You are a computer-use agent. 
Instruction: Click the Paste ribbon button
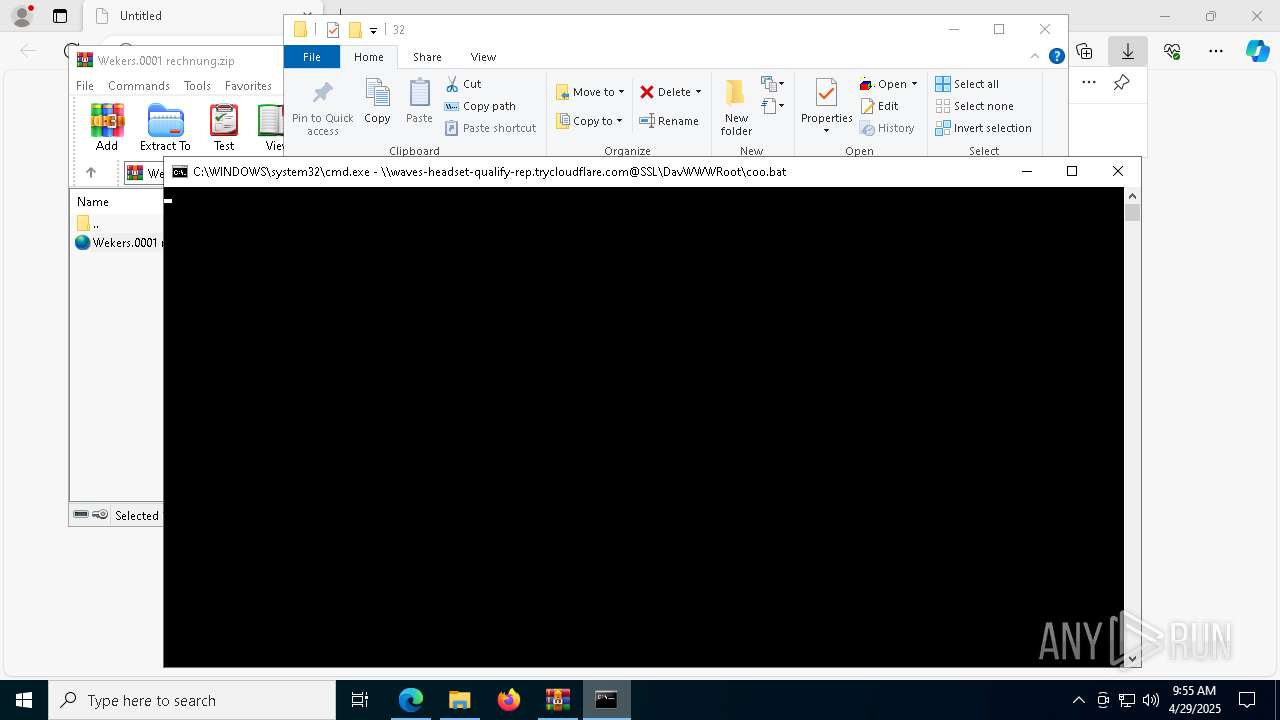coord(419,102)
